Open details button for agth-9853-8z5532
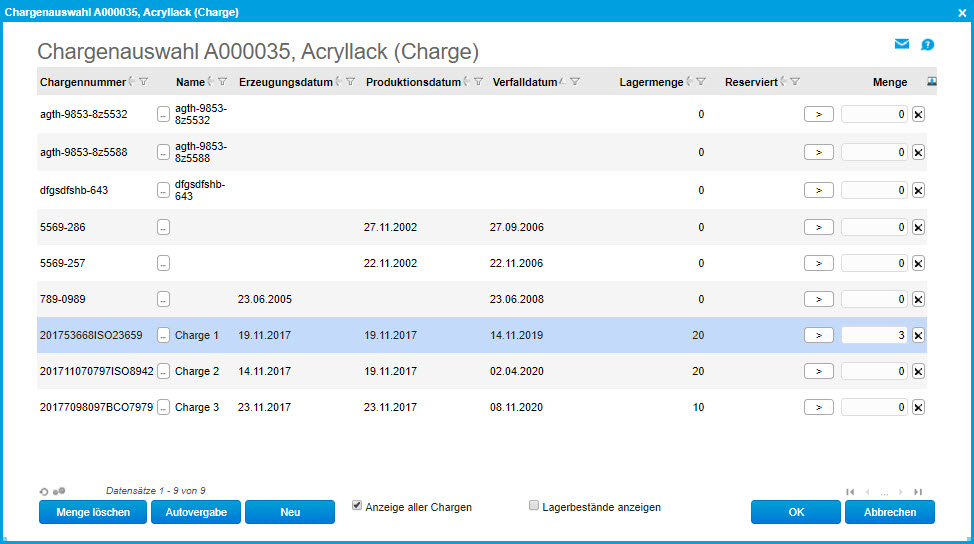974x544 pixels. coord(163,114)
